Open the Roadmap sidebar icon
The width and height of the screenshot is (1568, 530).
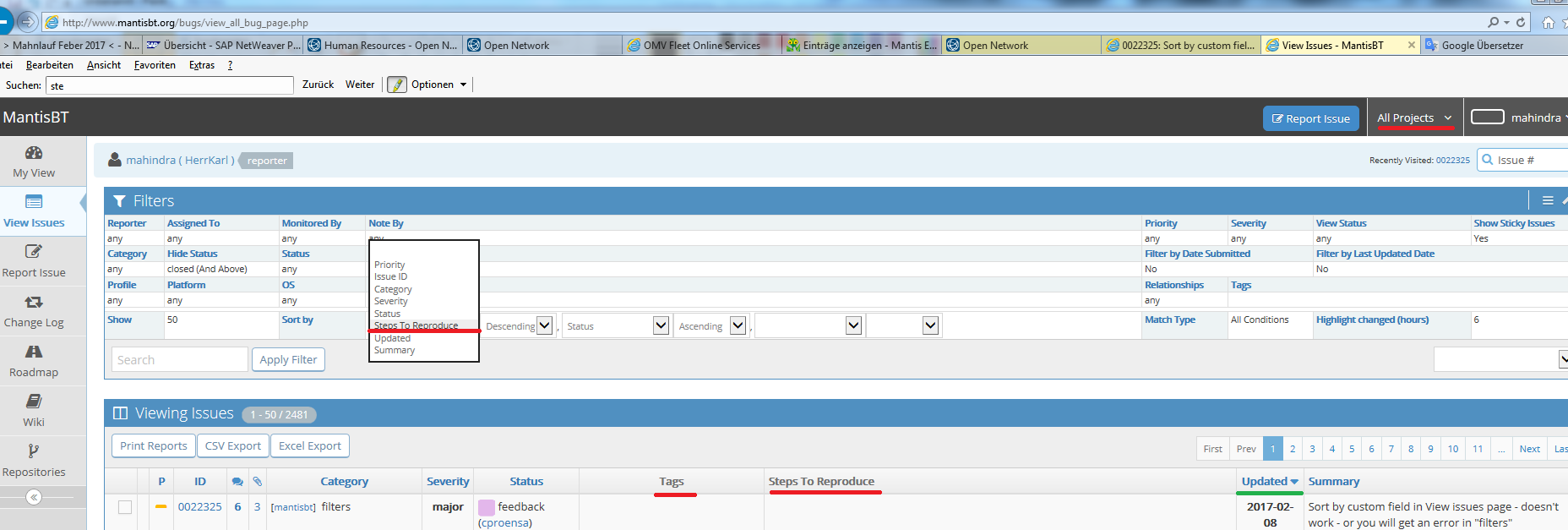tap(34, 352)
